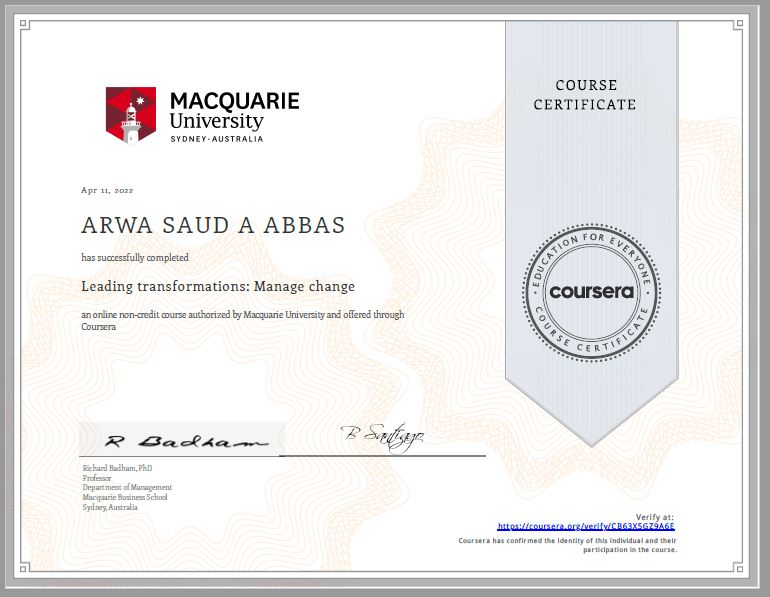Screen dimensions: 770x597
Task: Click the B Santiago signature
Action: pos(383,437)
